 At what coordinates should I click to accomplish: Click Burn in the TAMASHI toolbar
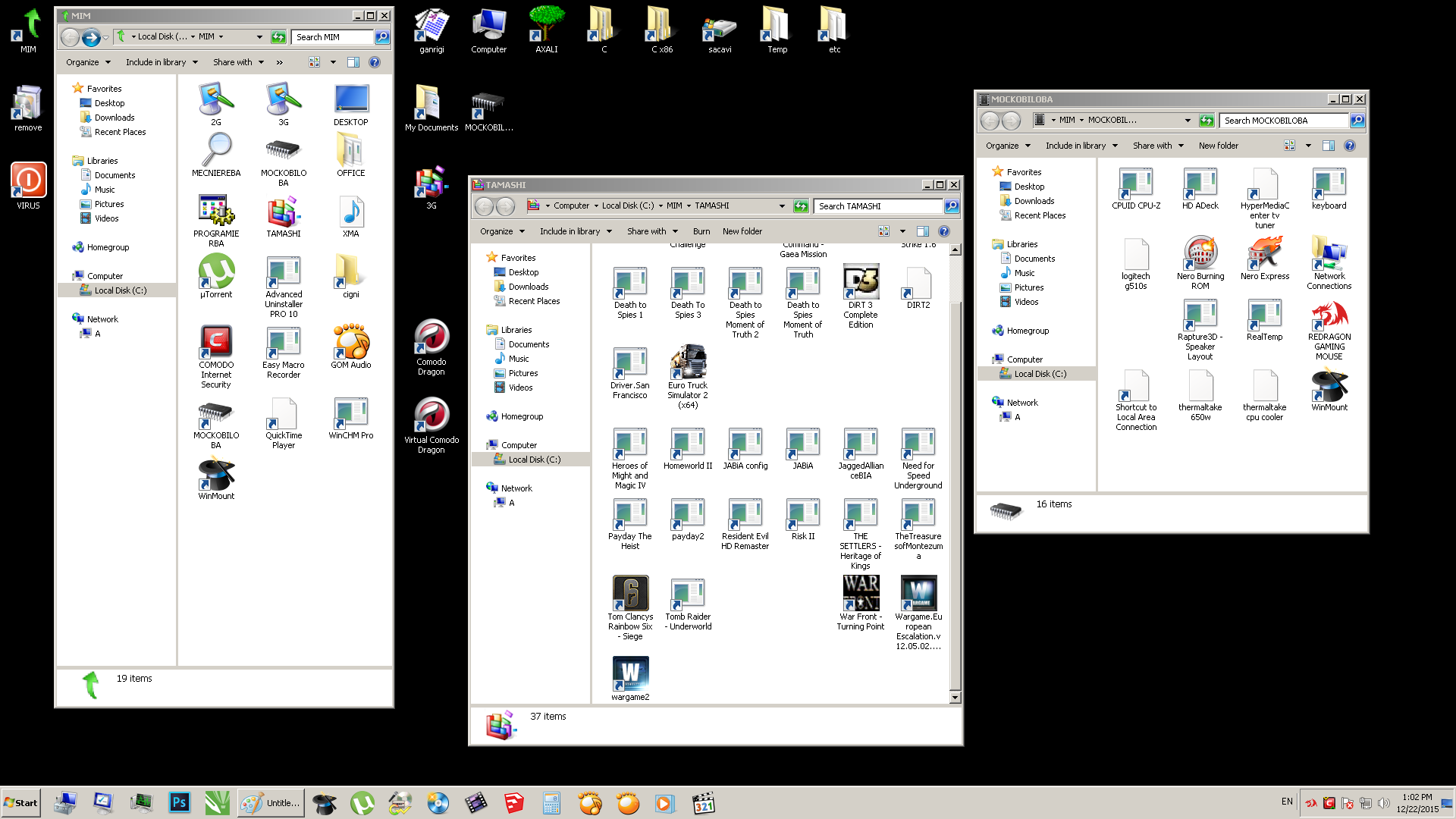tap(701, 231)
